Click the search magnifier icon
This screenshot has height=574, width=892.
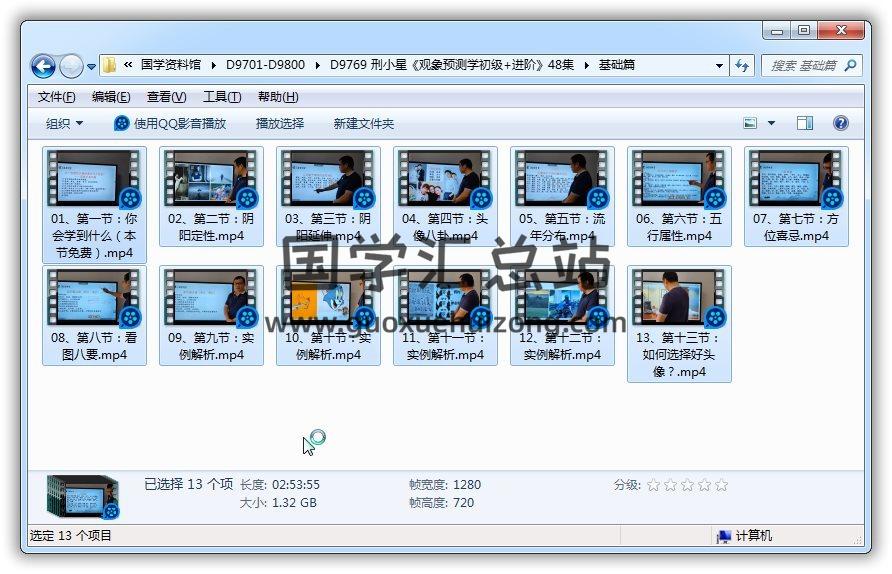[x=850, y=66]
